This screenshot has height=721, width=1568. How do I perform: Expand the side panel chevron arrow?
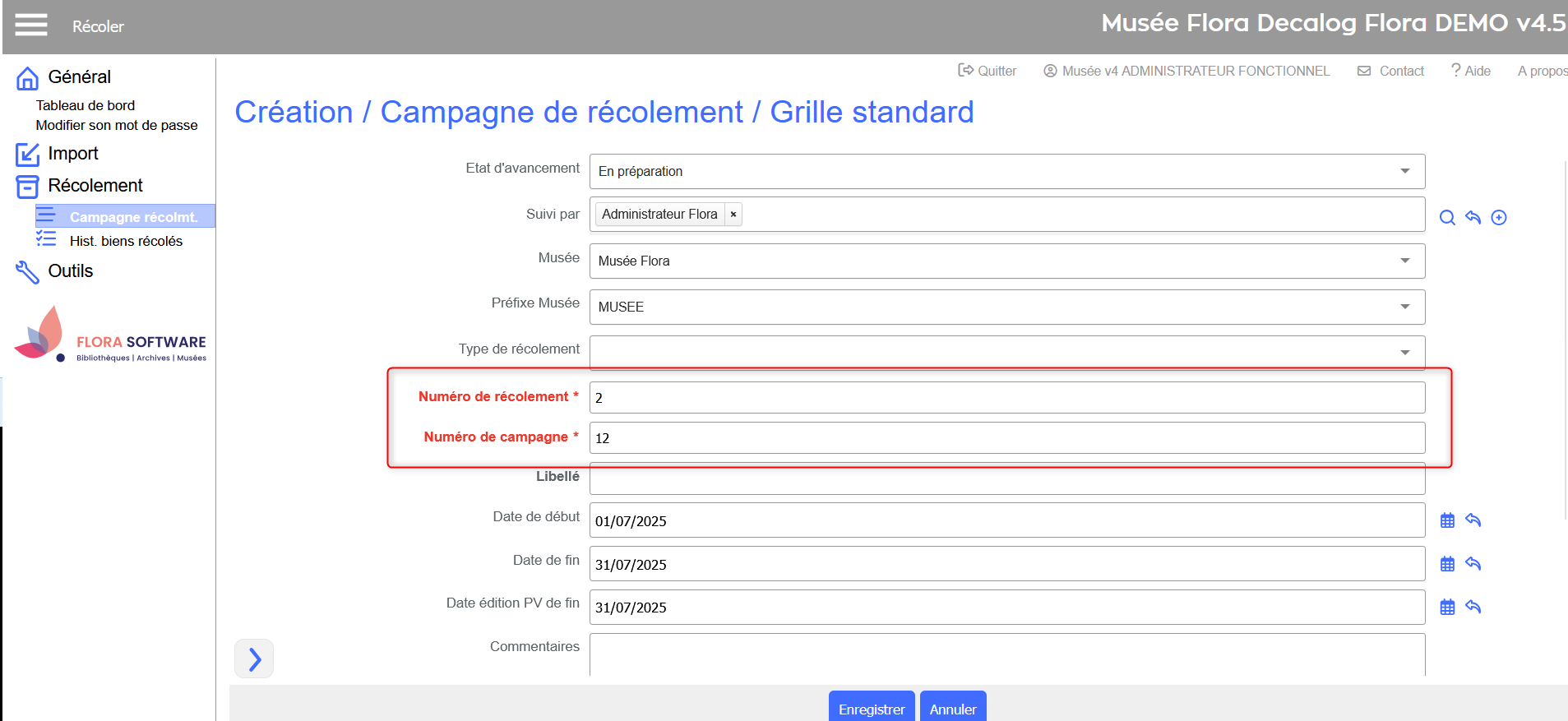click(254, 659)
